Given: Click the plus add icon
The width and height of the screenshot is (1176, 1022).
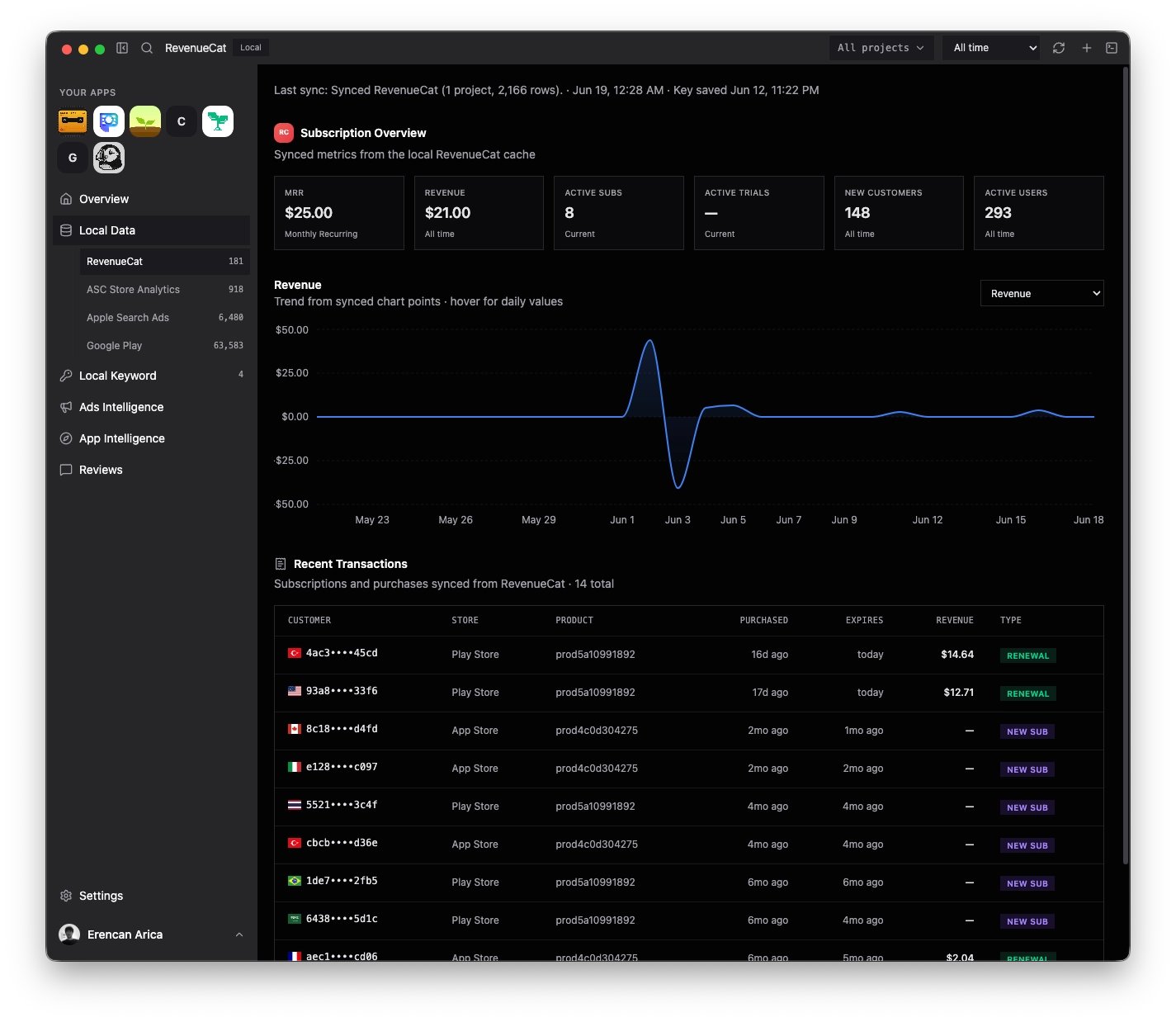Looking at the screenshot, I should point(1087,48).
